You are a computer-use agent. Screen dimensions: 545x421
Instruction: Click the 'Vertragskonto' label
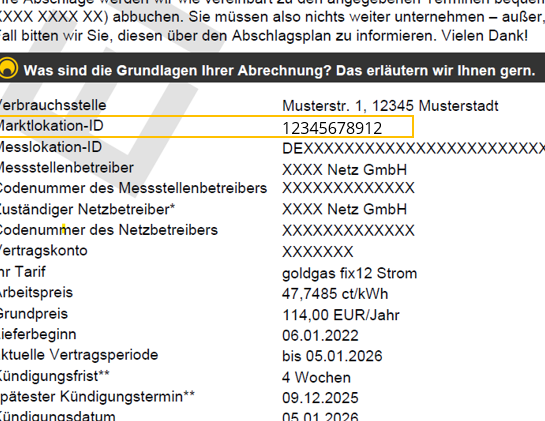(x=43, y=251)
